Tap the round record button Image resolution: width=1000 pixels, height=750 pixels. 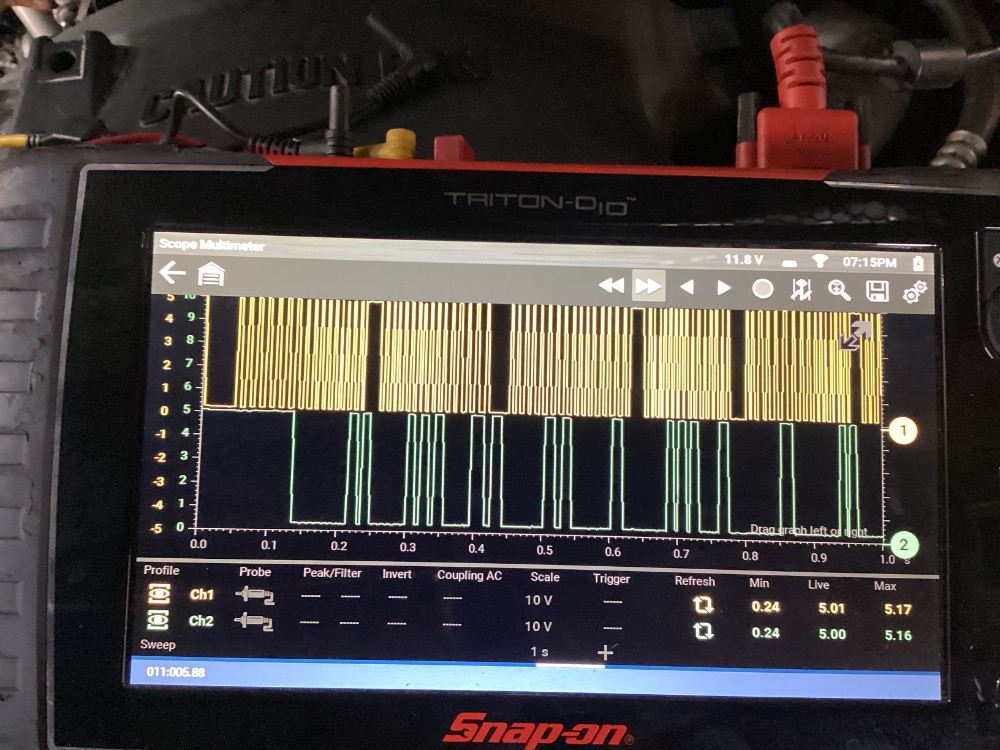[763, 289]
